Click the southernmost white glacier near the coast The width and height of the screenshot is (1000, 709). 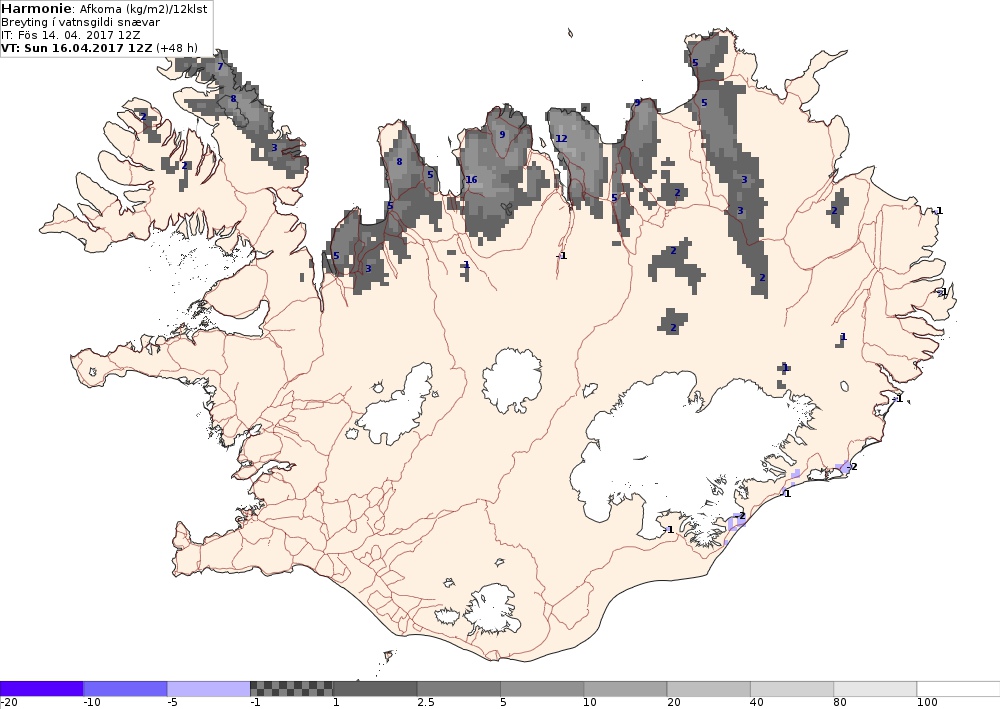point(492,609)
